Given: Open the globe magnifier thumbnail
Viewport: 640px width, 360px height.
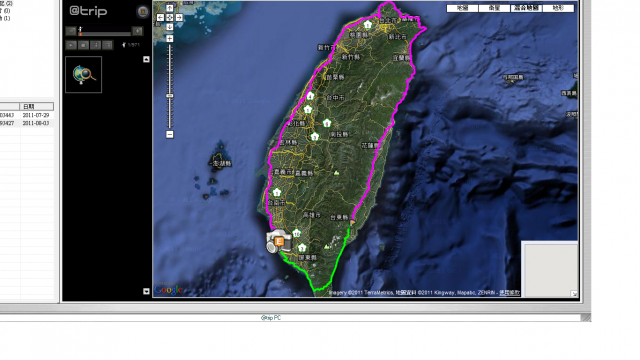Looking at the screenshot, I should [84, 75].
